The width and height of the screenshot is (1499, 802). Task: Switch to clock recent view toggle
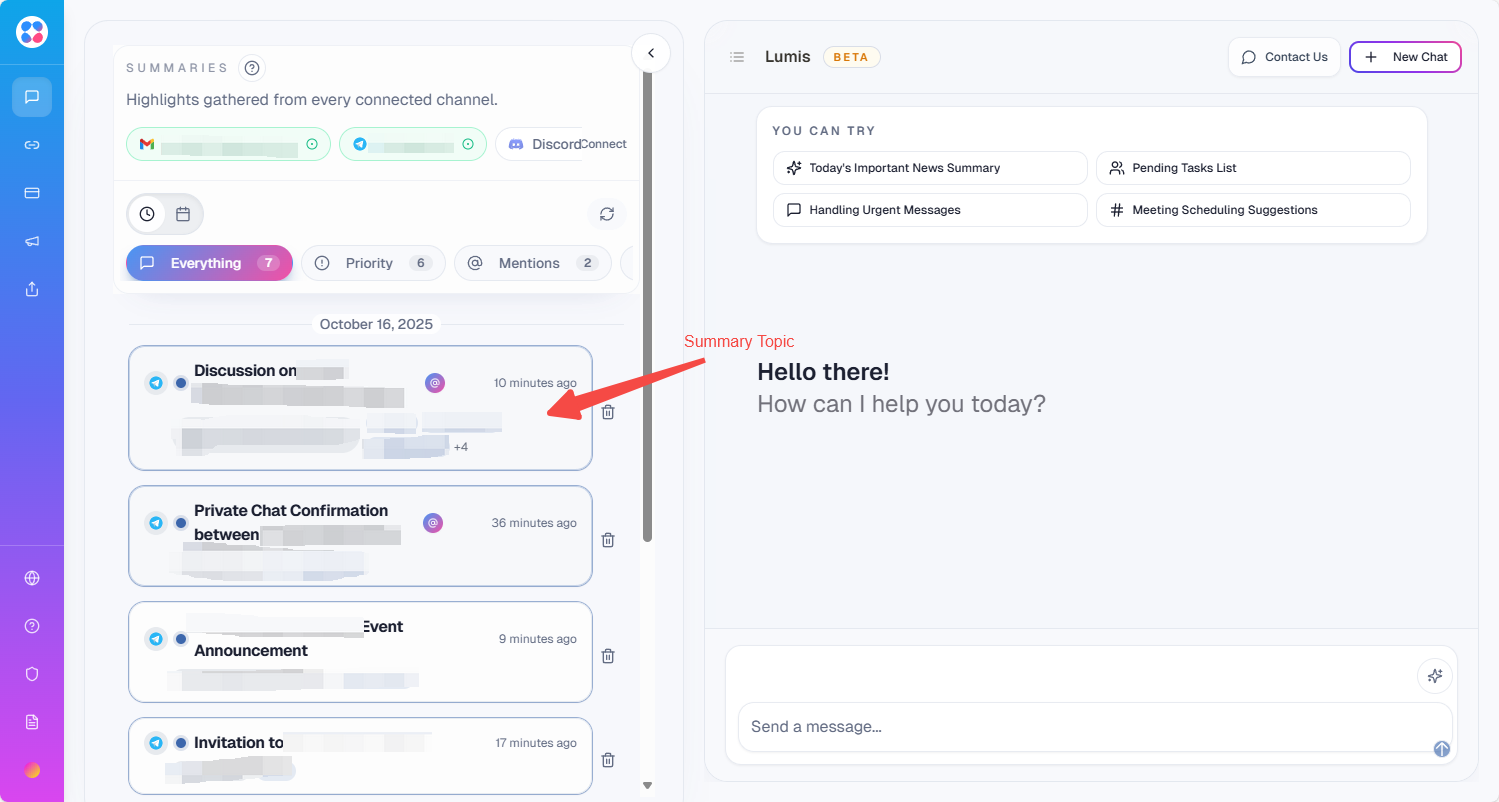(147, 214)
